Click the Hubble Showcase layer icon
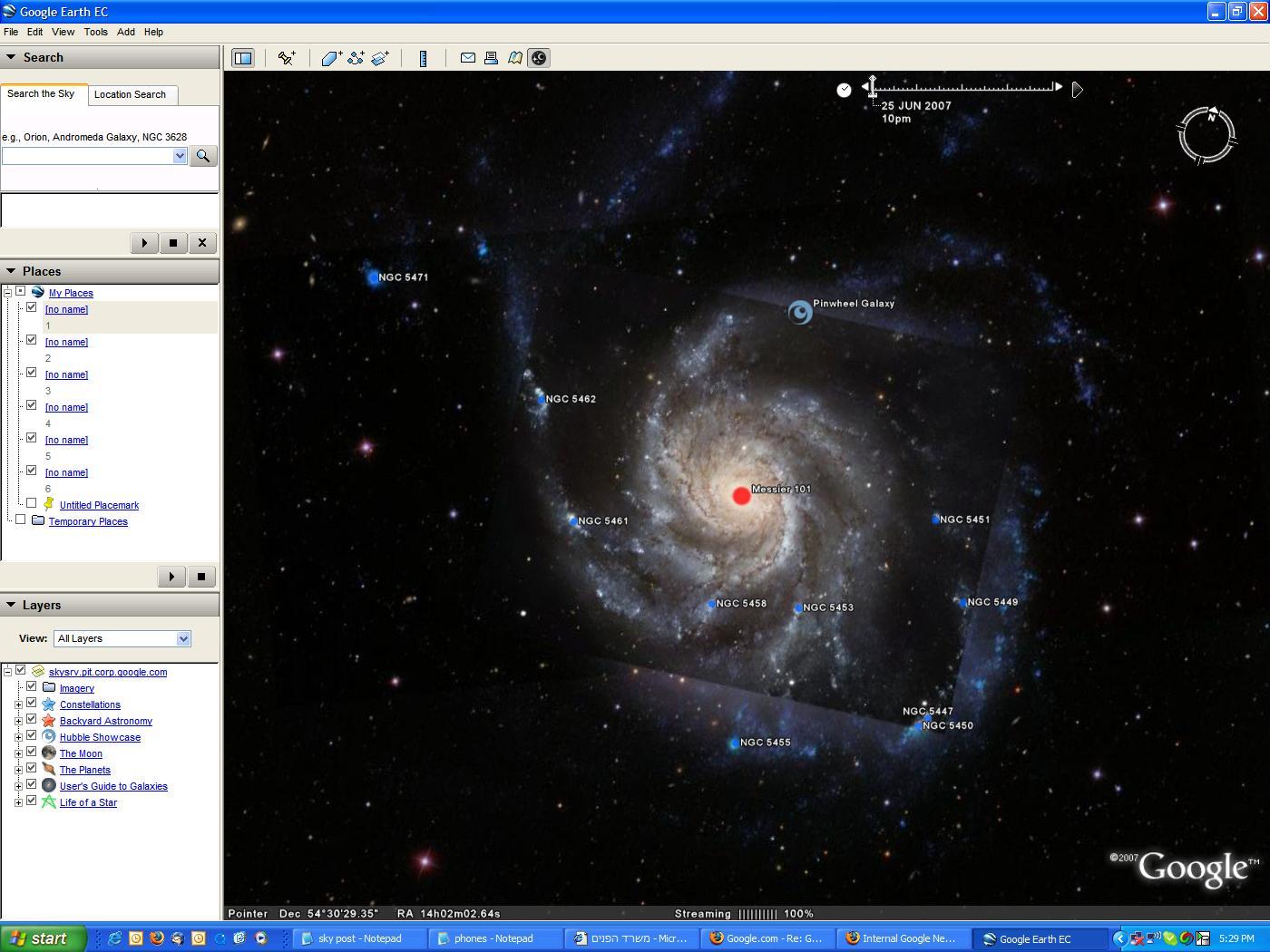This screenshot has width=1270, height=952. (x=49, y=737)
